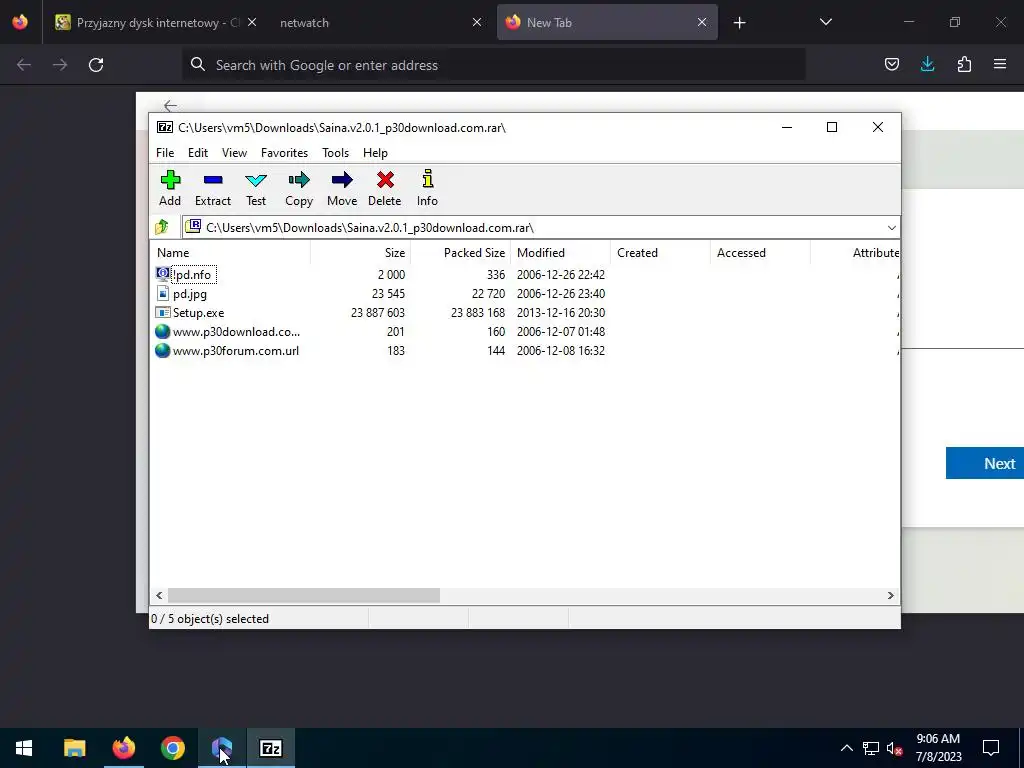
Task: Click the 7-Zip archive path field
Action: (532, 227)
